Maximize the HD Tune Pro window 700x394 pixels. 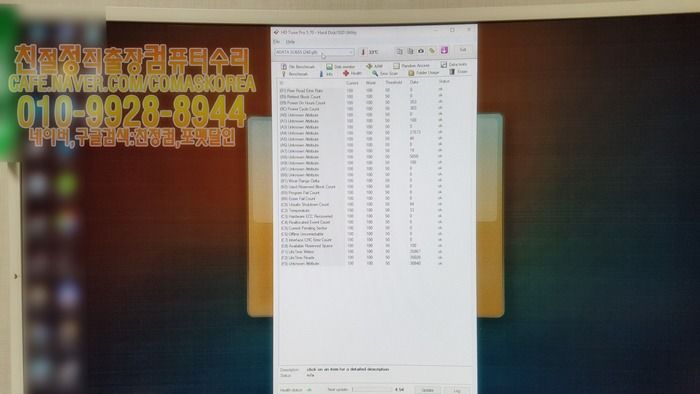pos(452,30)
